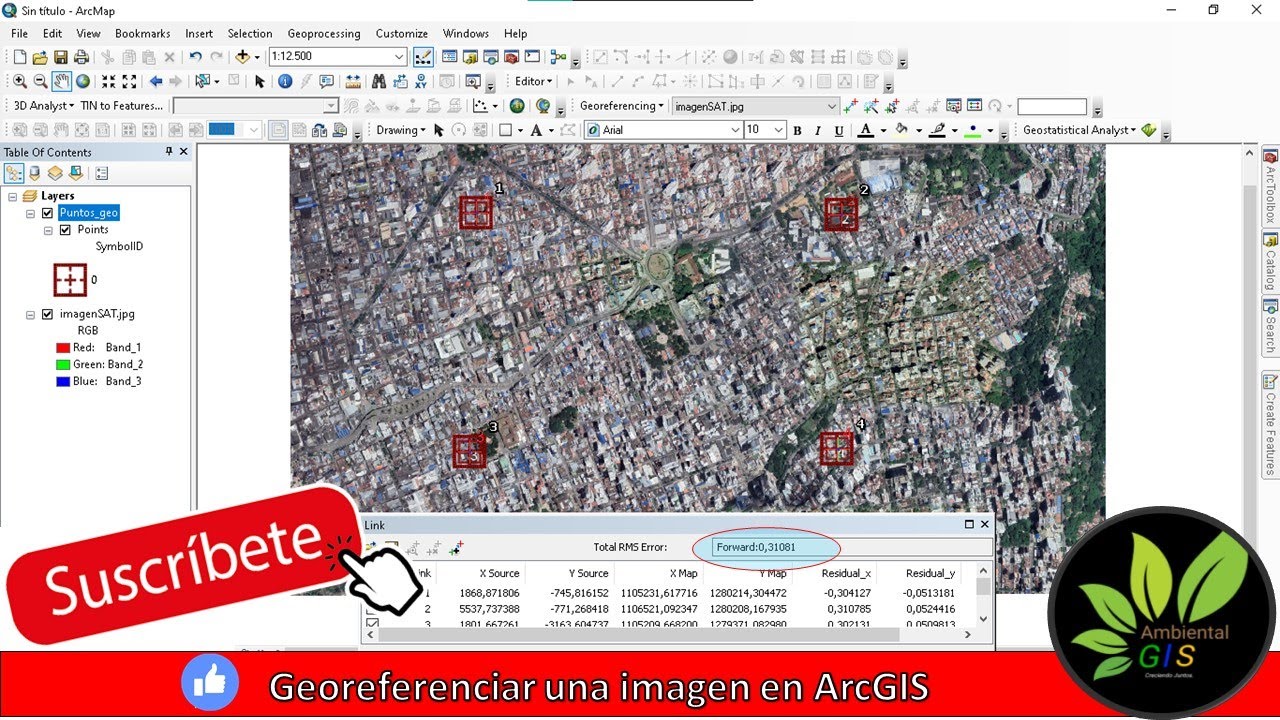The width and height of the screenshot is (1280, 720).
Task: Click the Green Band_2 color swatch
Action: [63, 365]
